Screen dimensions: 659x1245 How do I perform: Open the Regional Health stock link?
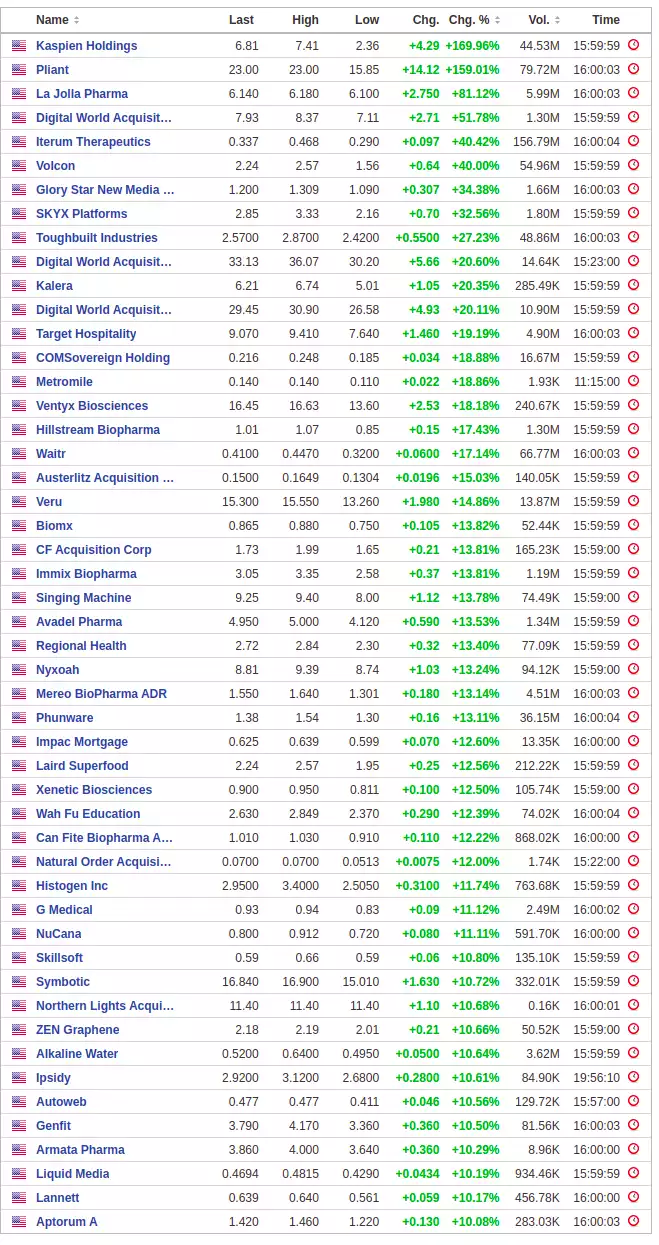[81, 646]
